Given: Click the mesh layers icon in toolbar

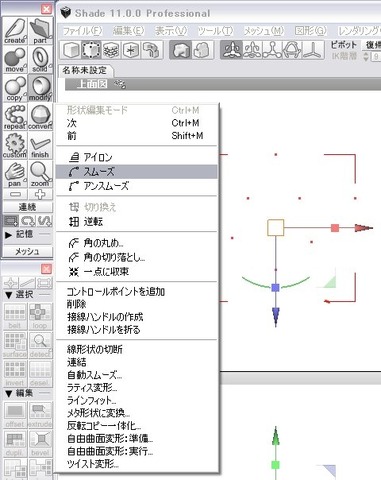Looking at the screenshot, I should [111, 50].
